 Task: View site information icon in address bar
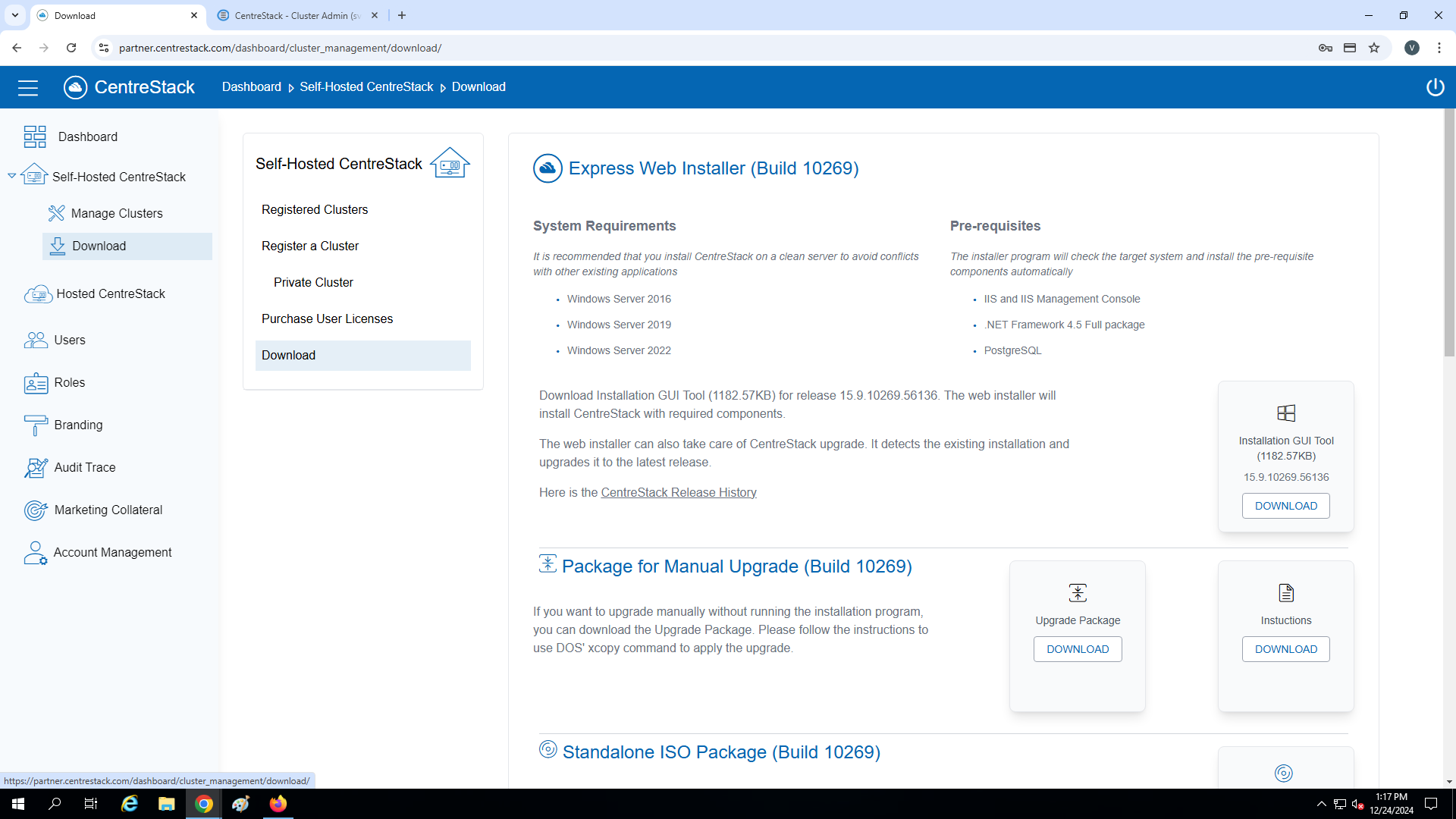104,48
